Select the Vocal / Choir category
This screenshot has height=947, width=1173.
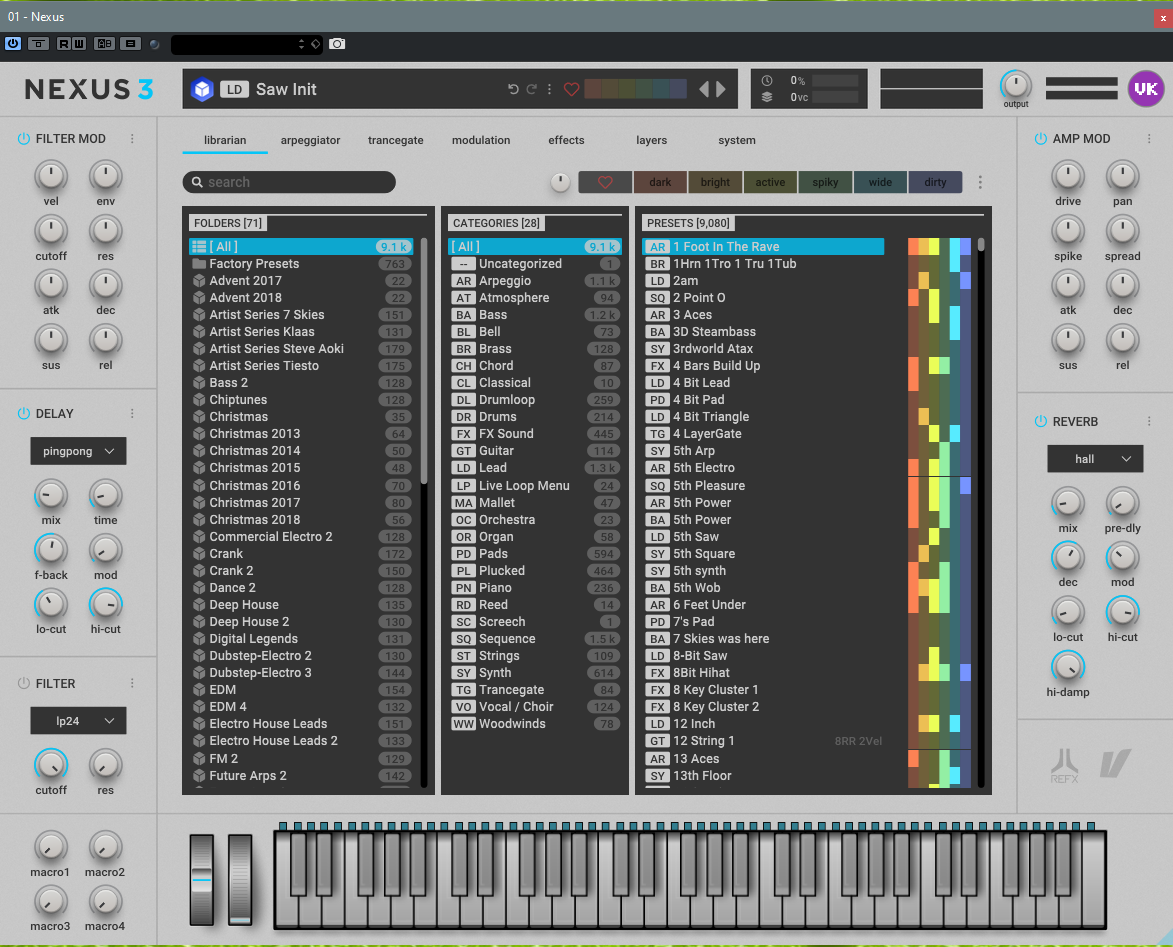534,707
